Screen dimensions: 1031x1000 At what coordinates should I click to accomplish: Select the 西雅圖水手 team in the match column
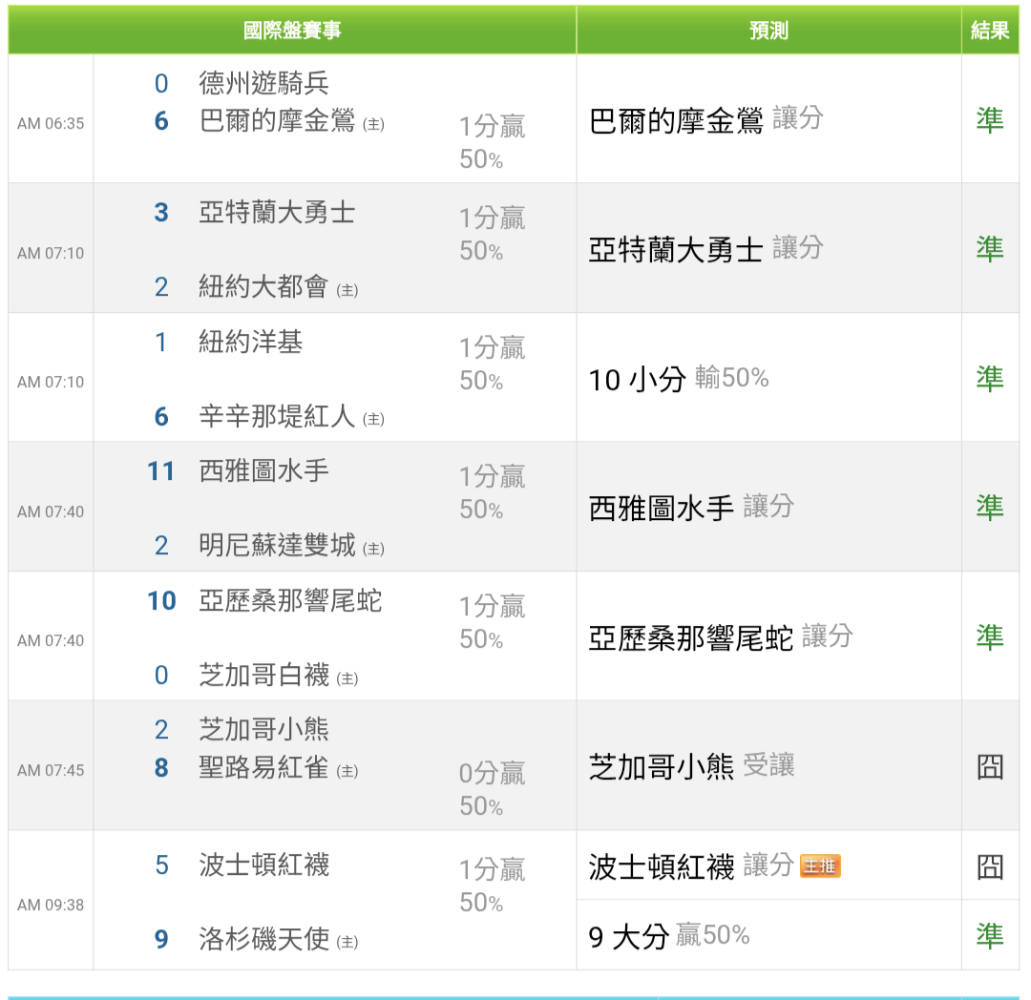tap(264, 471)
